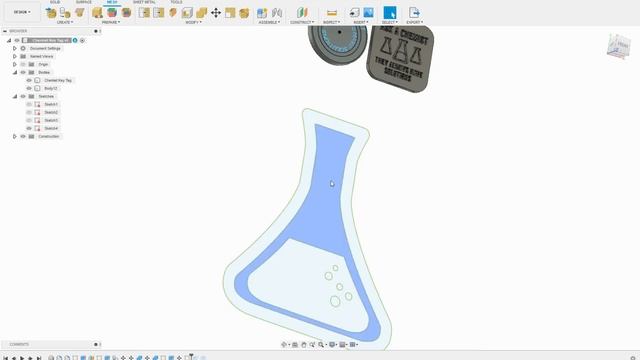This screenshot has height=360, width=640.
Task: Click the Orbit navigation icon
Action: [x=284, y=344]
